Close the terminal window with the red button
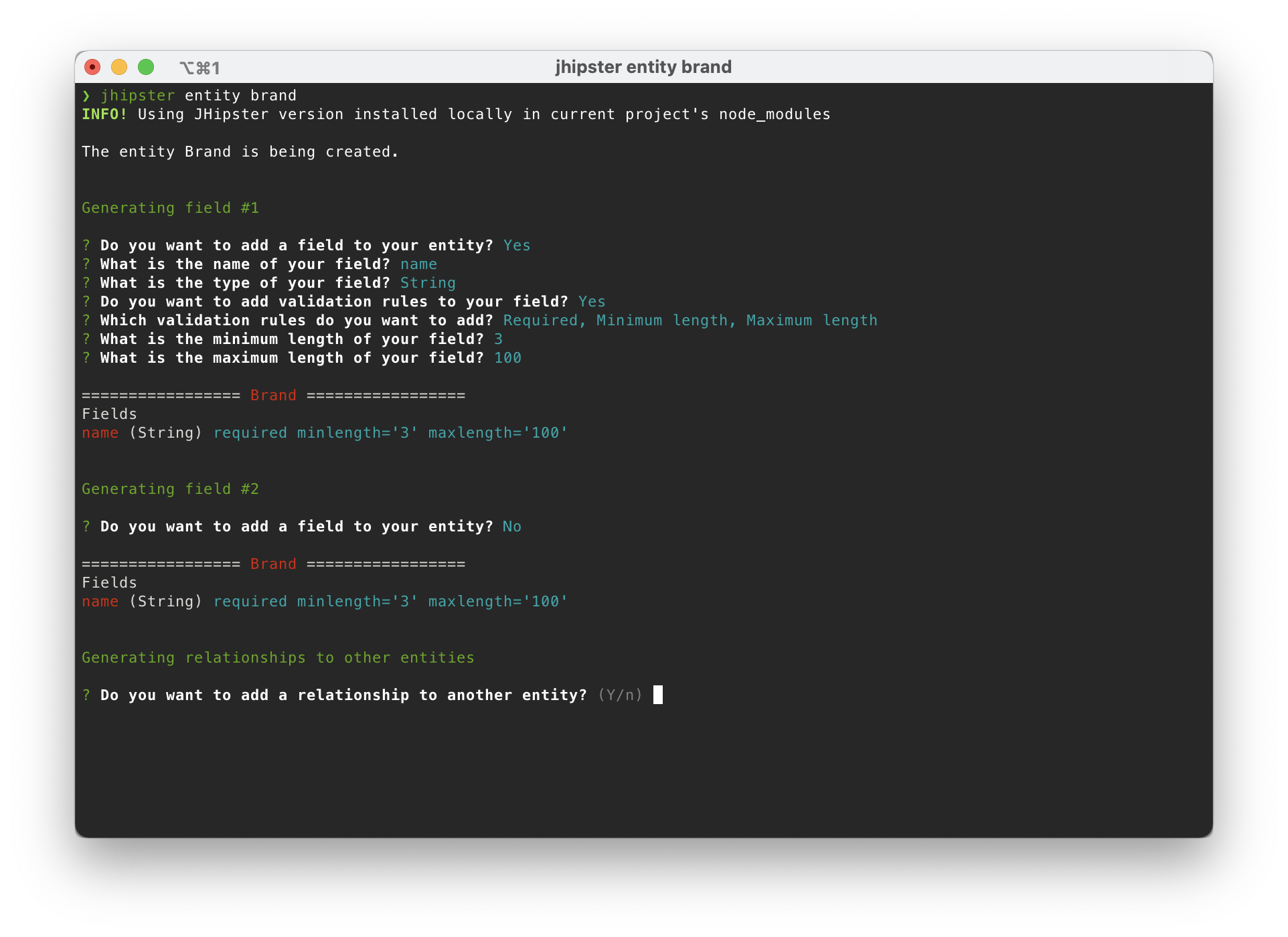This screenshot has height=937, width=1288. click(x=92, y=67)
